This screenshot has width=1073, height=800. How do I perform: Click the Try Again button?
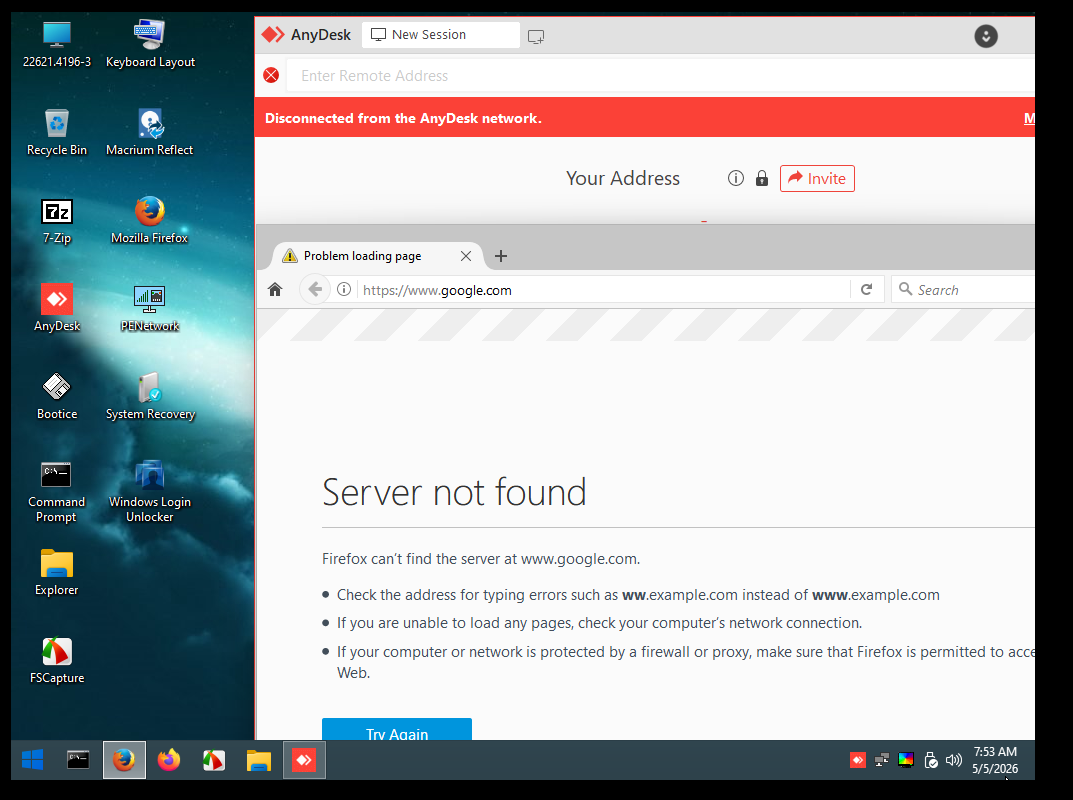pyautogui.click(x=397, y=730)
